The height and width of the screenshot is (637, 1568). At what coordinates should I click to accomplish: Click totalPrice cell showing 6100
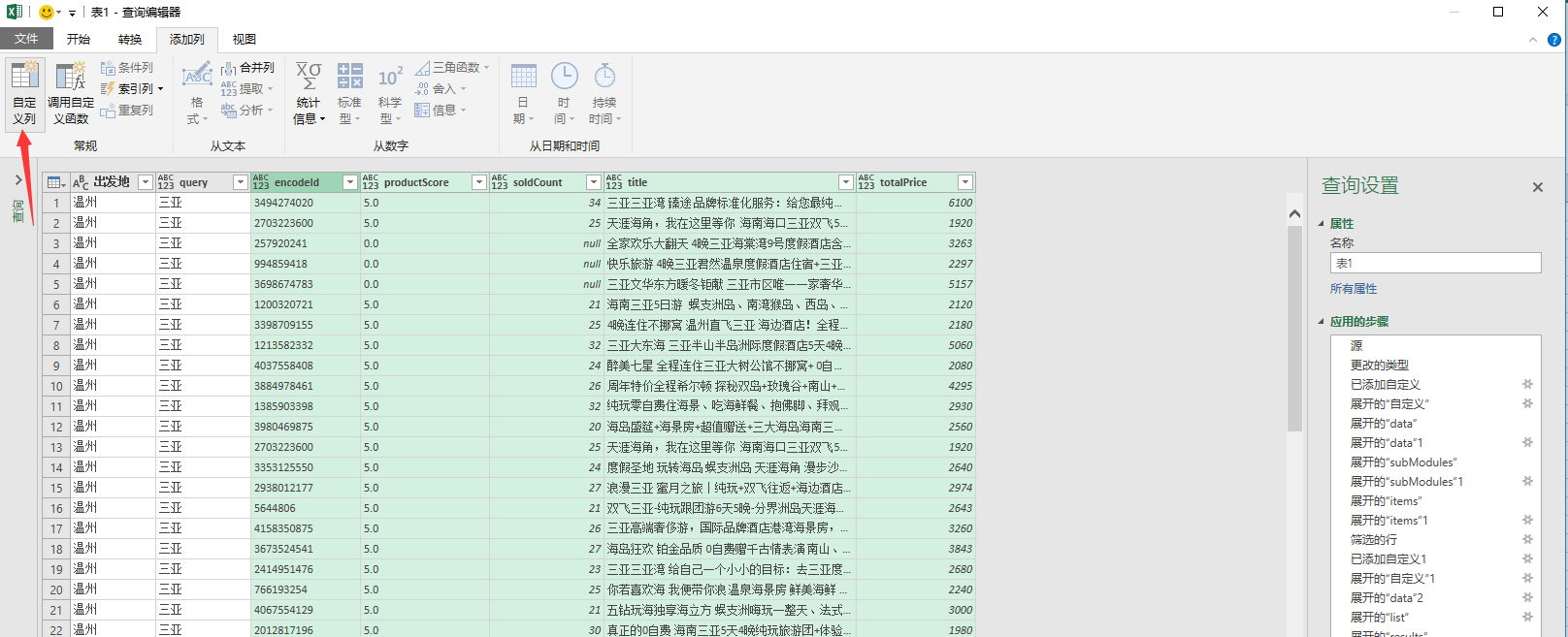(915, 203)
